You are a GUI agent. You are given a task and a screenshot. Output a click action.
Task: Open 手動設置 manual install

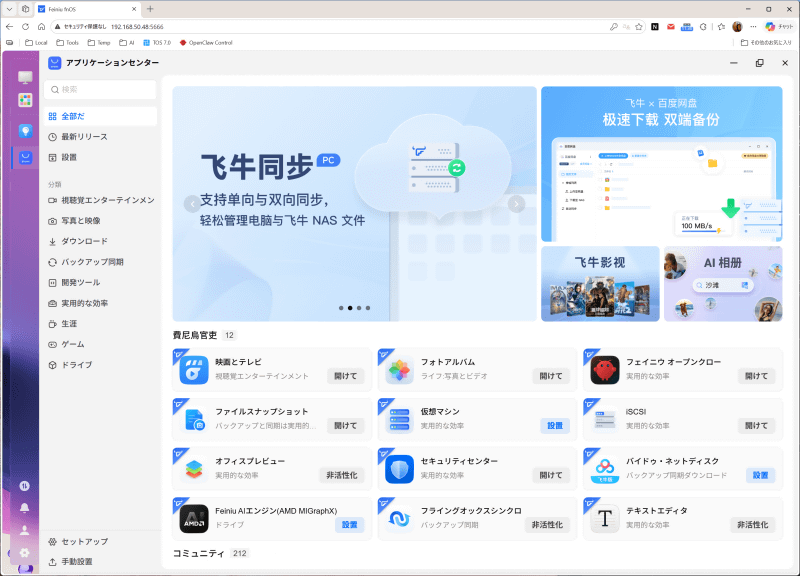coord(100,561)
